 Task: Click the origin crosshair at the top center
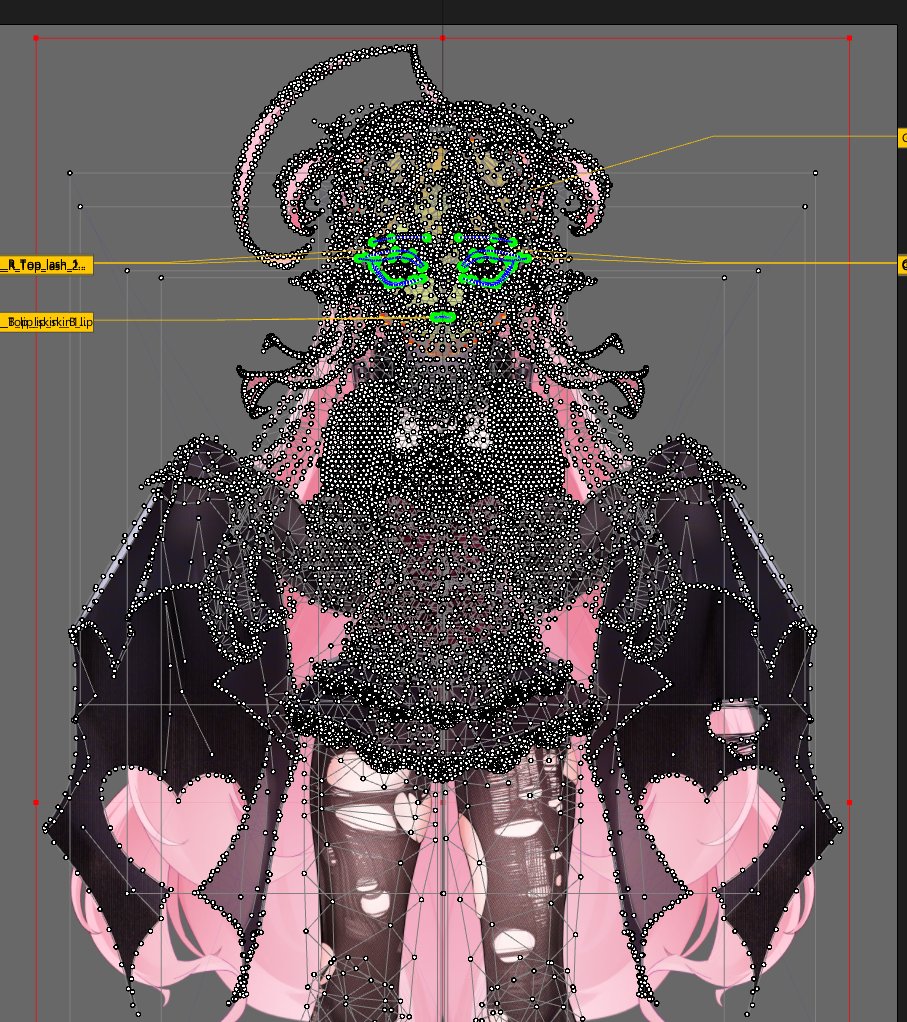[441, 4]
